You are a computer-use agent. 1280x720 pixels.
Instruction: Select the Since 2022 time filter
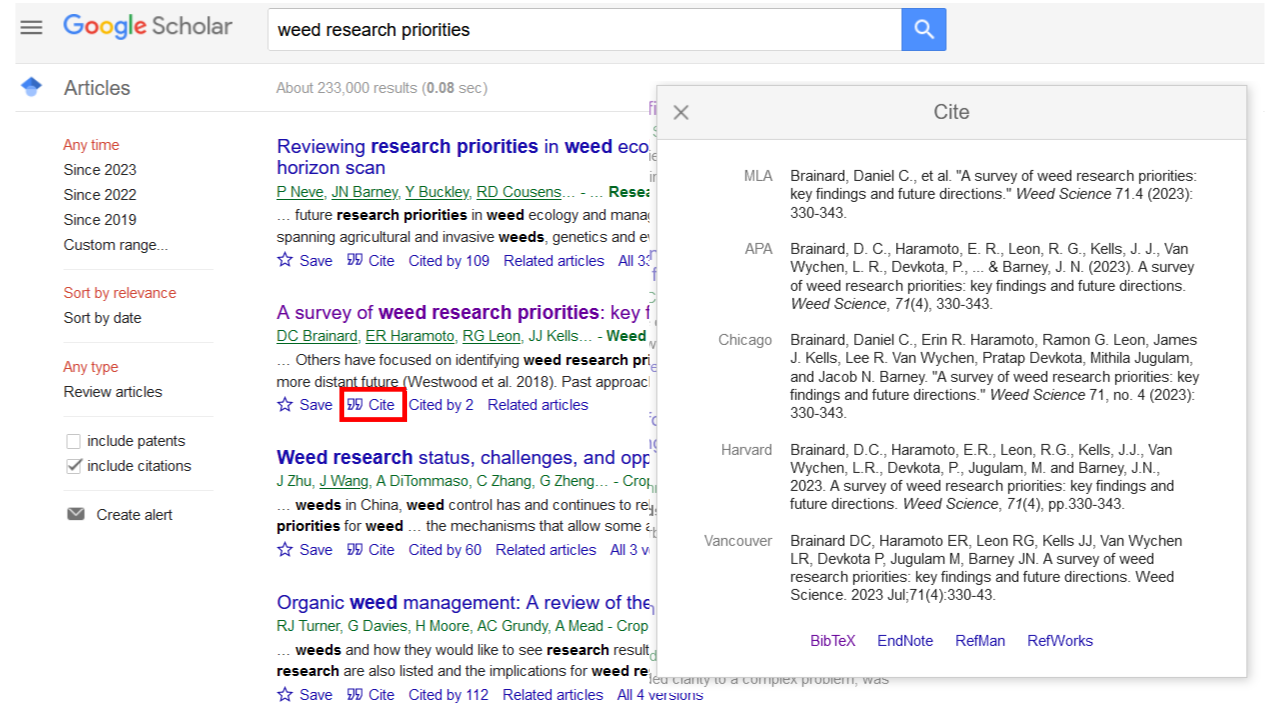point(100,195)
